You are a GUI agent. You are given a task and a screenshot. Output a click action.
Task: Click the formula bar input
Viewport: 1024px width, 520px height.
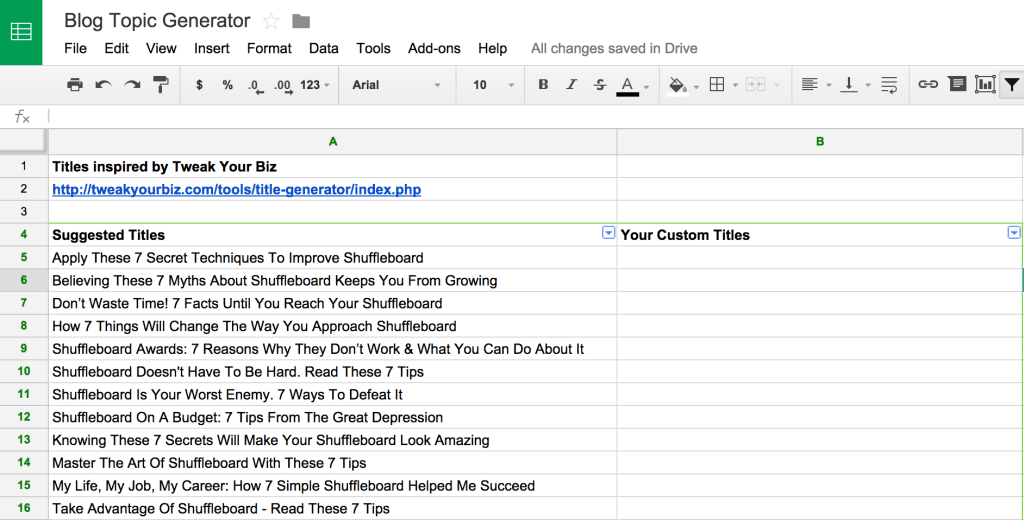[536, 117]
